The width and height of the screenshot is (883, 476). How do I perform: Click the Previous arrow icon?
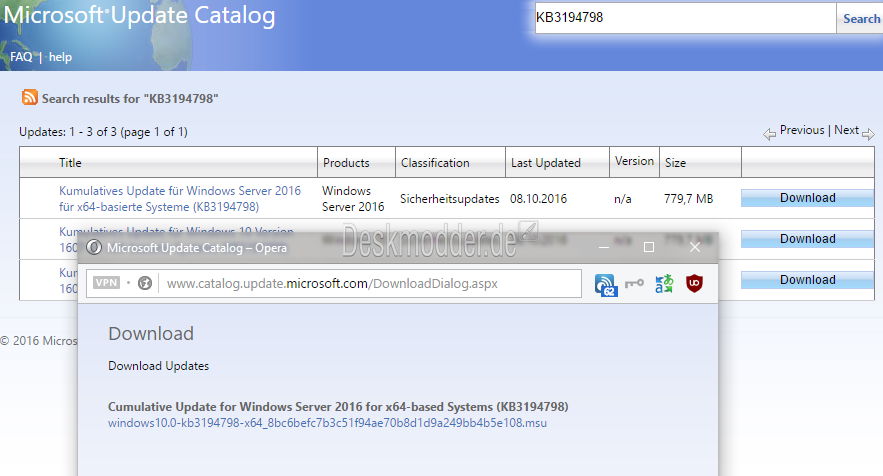click(769, 134)
